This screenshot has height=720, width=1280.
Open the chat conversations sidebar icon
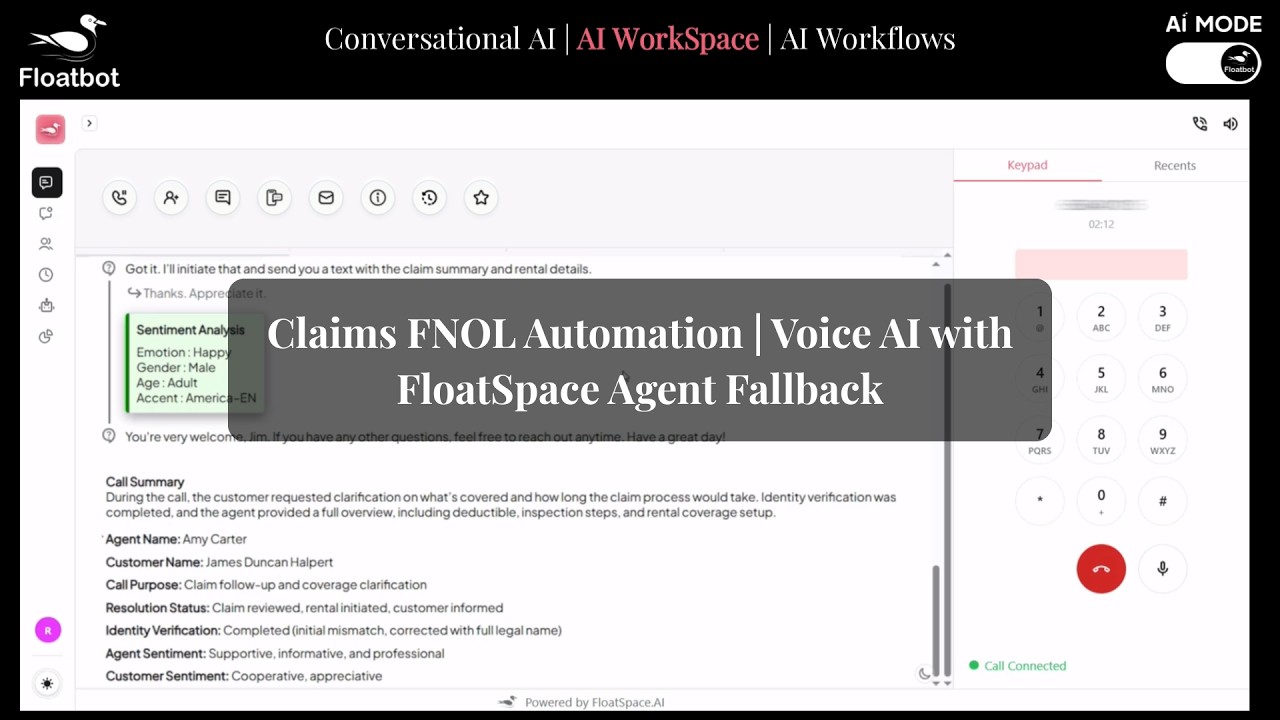(x=46, y=182)
